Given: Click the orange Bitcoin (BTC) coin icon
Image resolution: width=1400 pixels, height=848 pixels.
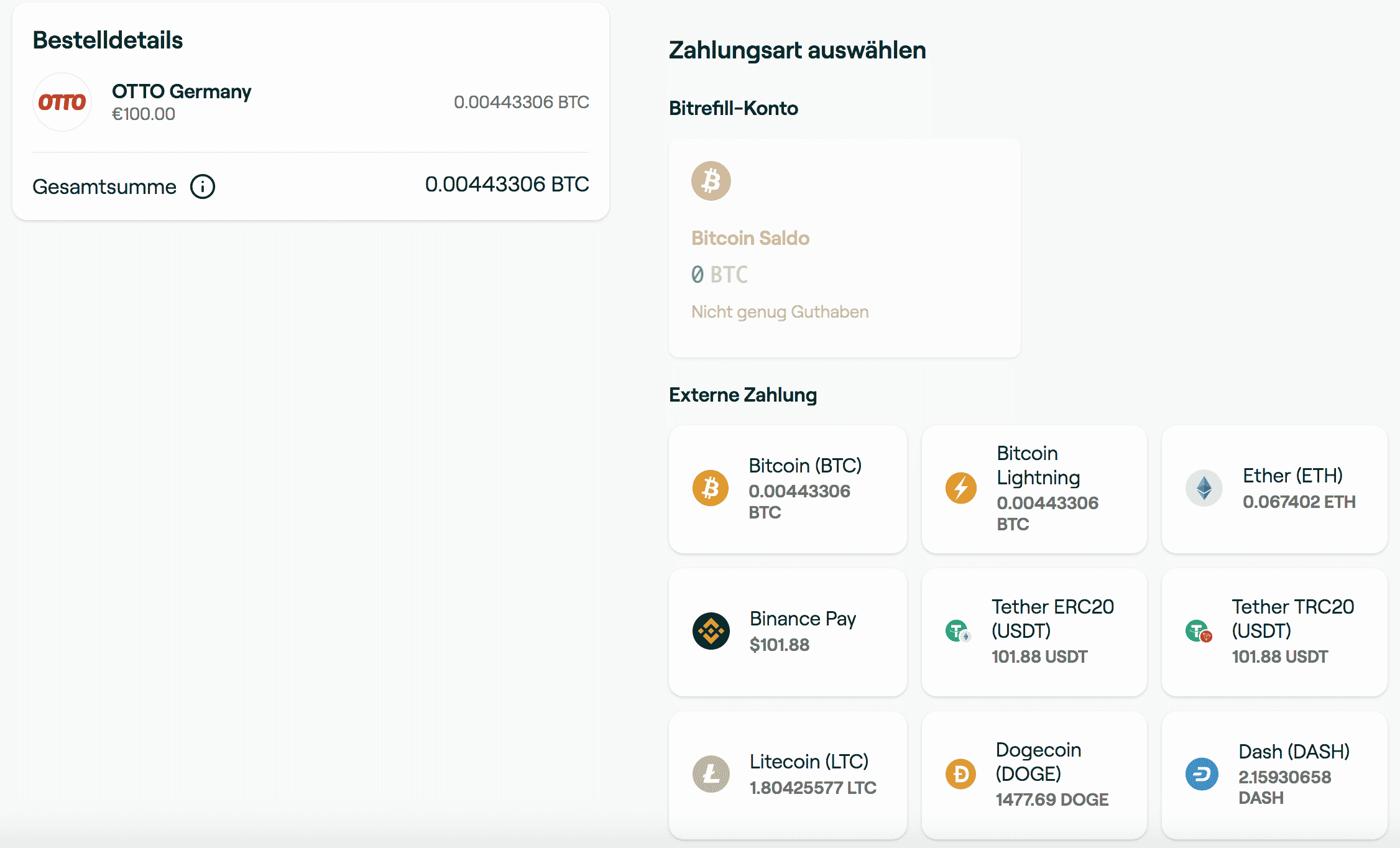Looking at the screenshot, I should click(711, 488).
